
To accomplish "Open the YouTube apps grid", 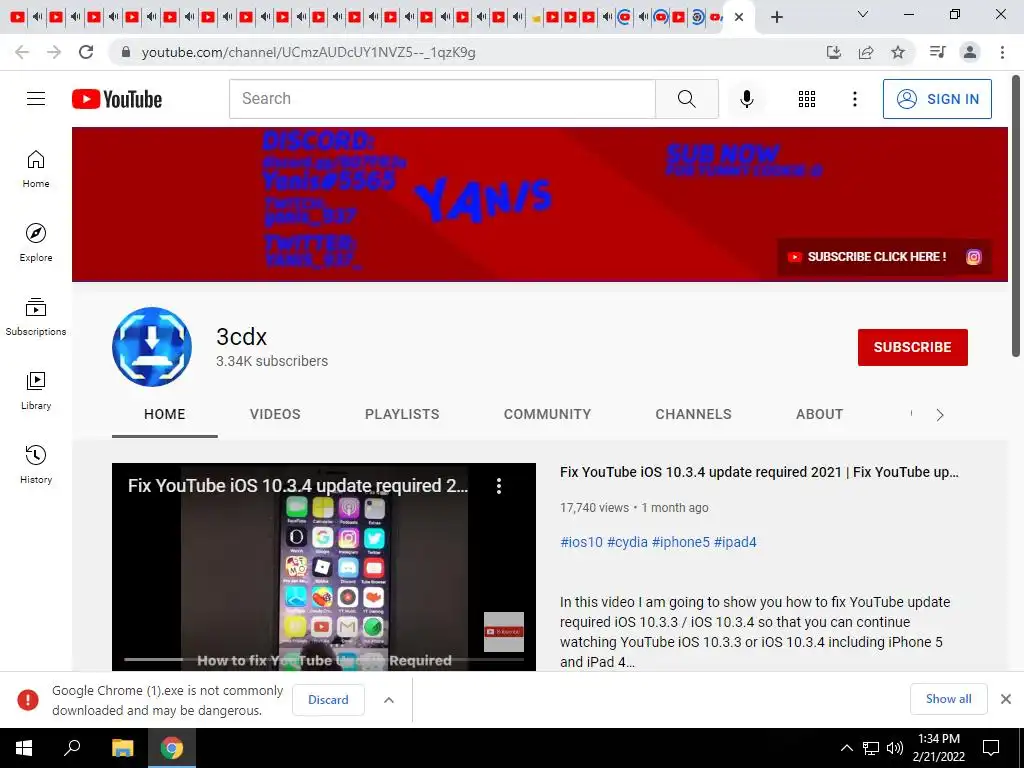I will coord(807,99).
